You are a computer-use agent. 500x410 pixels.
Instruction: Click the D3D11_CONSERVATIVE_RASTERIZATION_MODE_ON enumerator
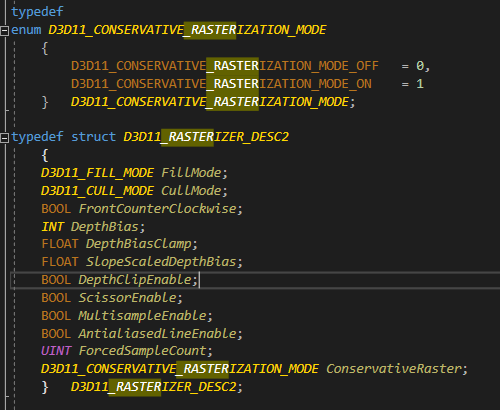[221, 84]
